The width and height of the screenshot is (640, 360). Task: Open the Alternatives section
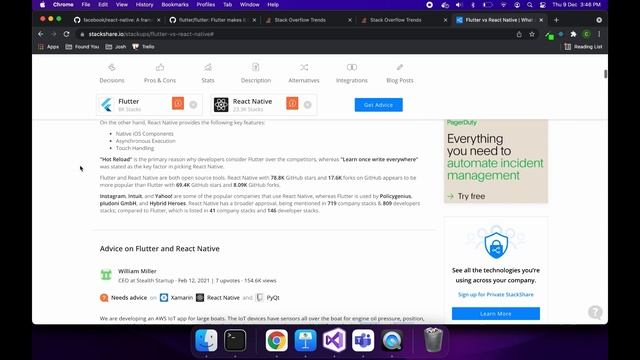click(304, 74)
